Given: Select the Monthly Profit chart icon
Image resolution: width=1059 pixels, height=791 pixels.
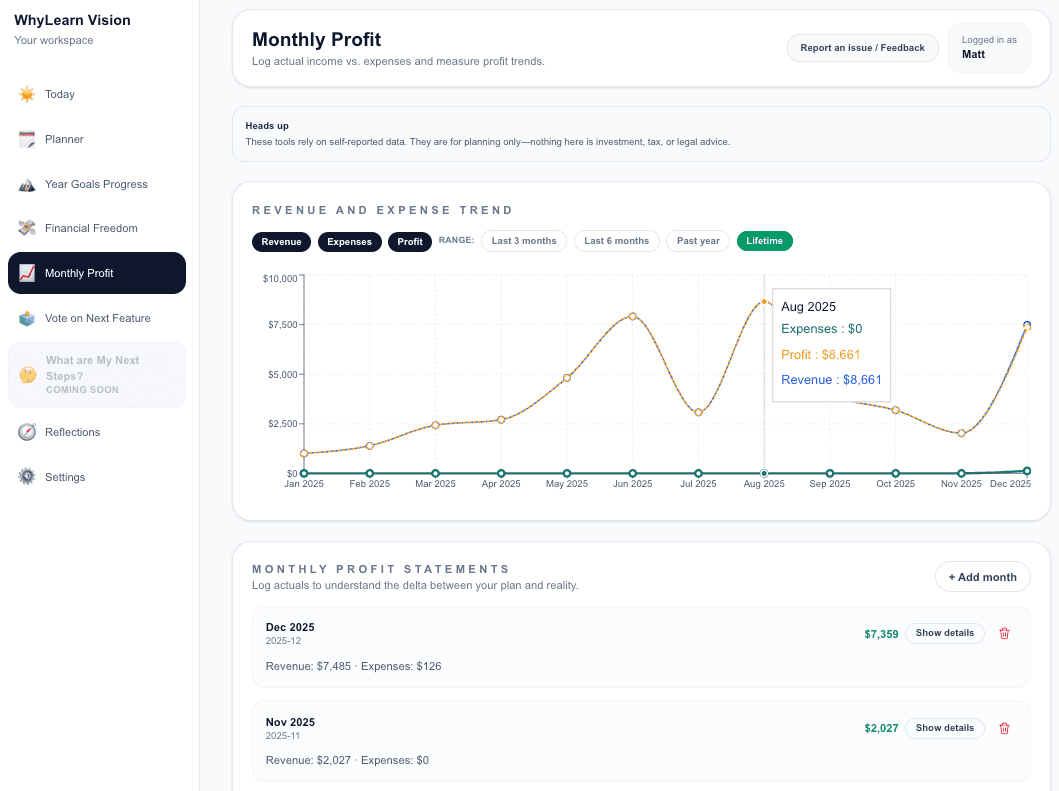Looking at the screenshot, I should 27,272.
